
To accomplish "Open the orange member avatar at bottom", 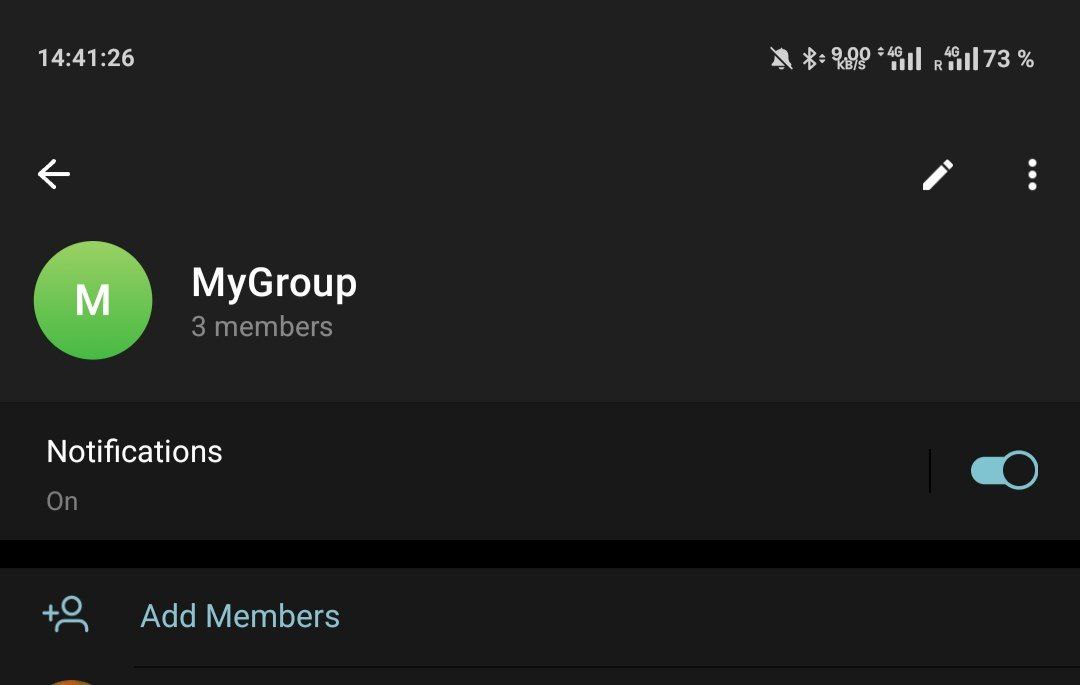I will pos(71,682).
